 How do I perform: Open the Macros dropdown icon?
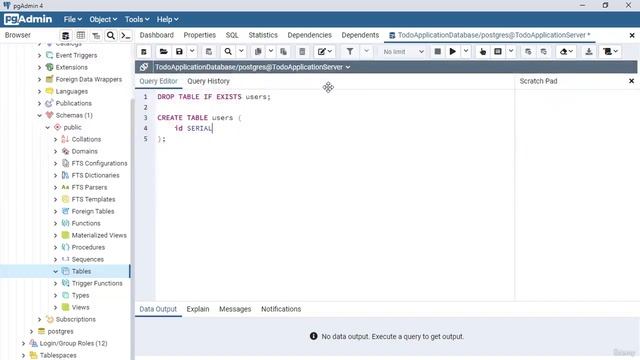point(611,51)
